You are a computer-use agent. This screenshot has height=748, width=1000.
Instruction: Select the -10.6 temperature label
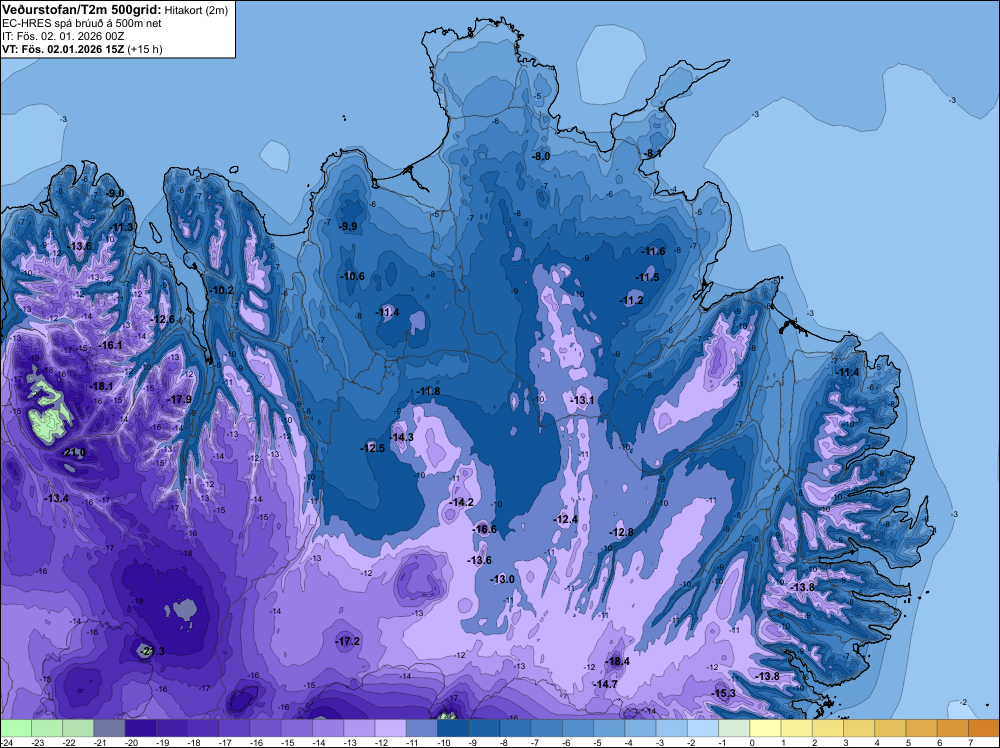353,276
